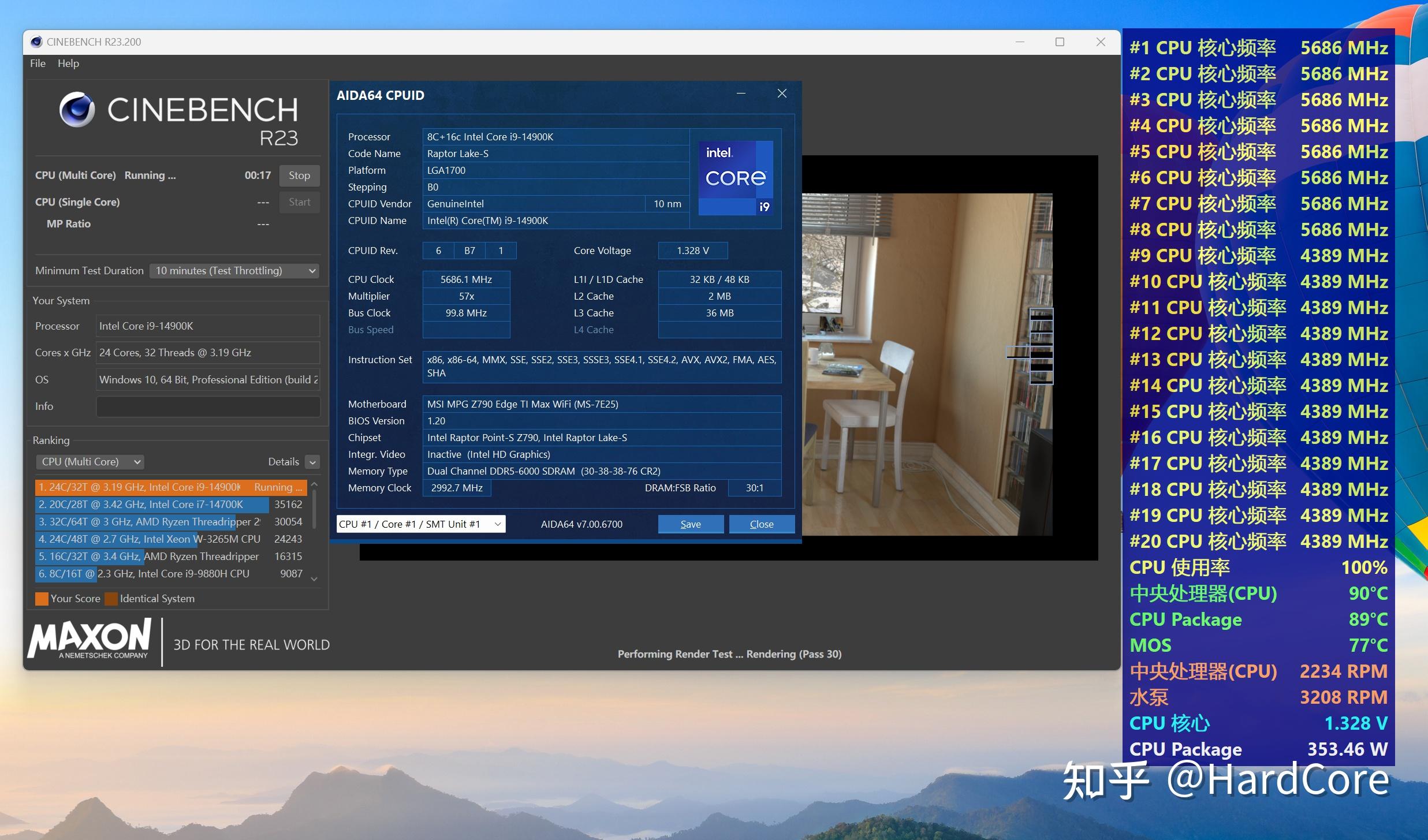Viewport: 1428px width, 840px height.
Task: Click the MOS 77°C overlay row
Action: (1259, 645)
